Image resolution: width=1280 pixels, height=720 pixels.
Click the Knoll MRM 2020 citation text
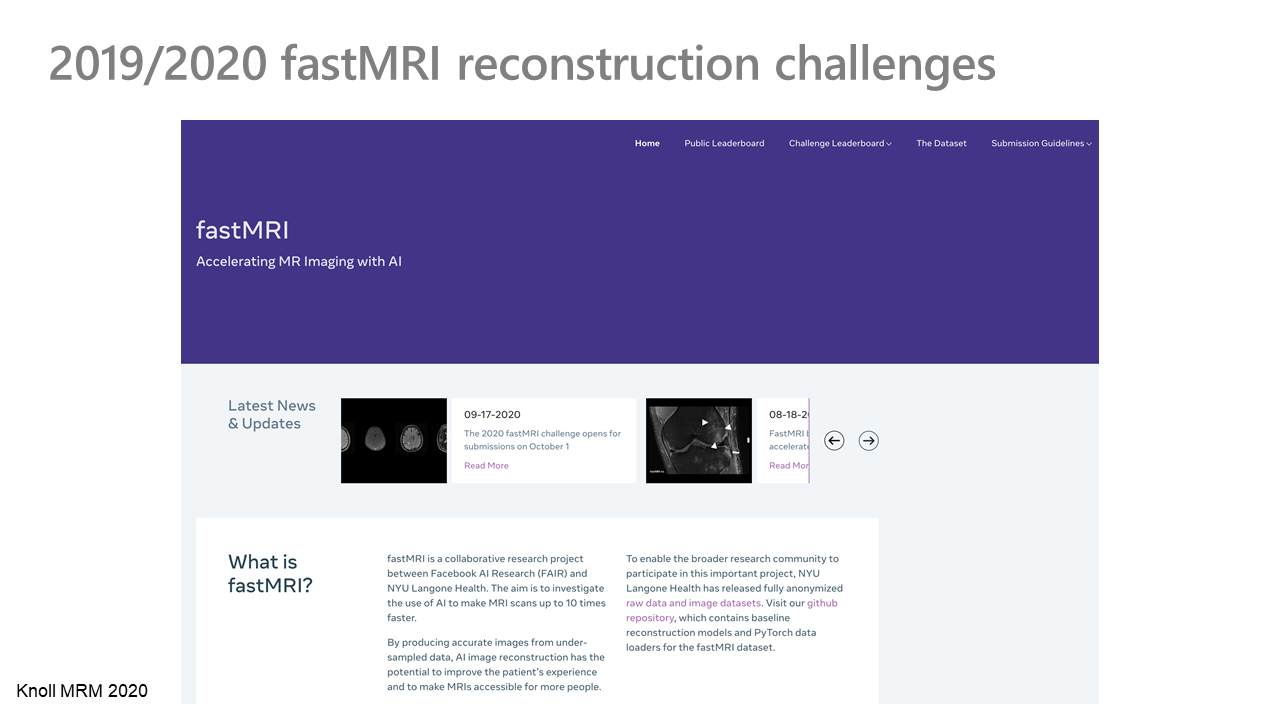(82, 691)
